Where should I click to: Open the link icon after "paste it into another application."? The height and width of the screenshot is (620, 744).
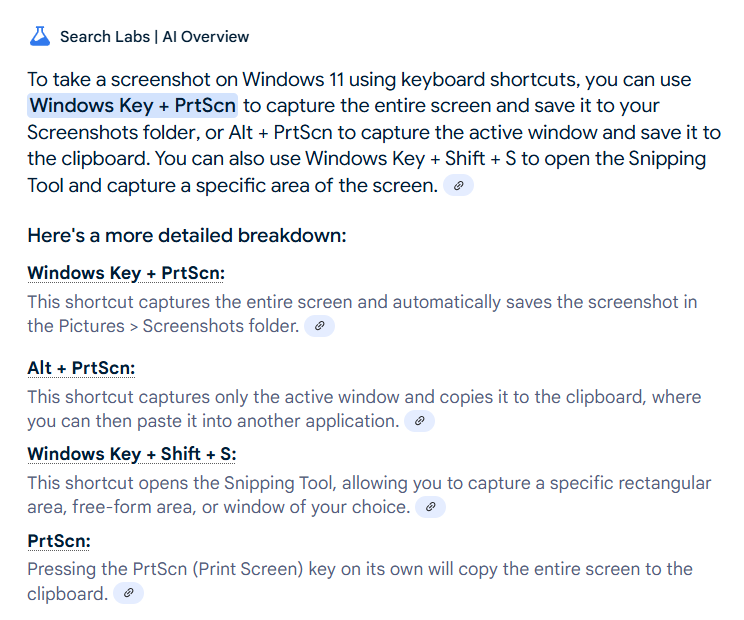click(419, 421)
